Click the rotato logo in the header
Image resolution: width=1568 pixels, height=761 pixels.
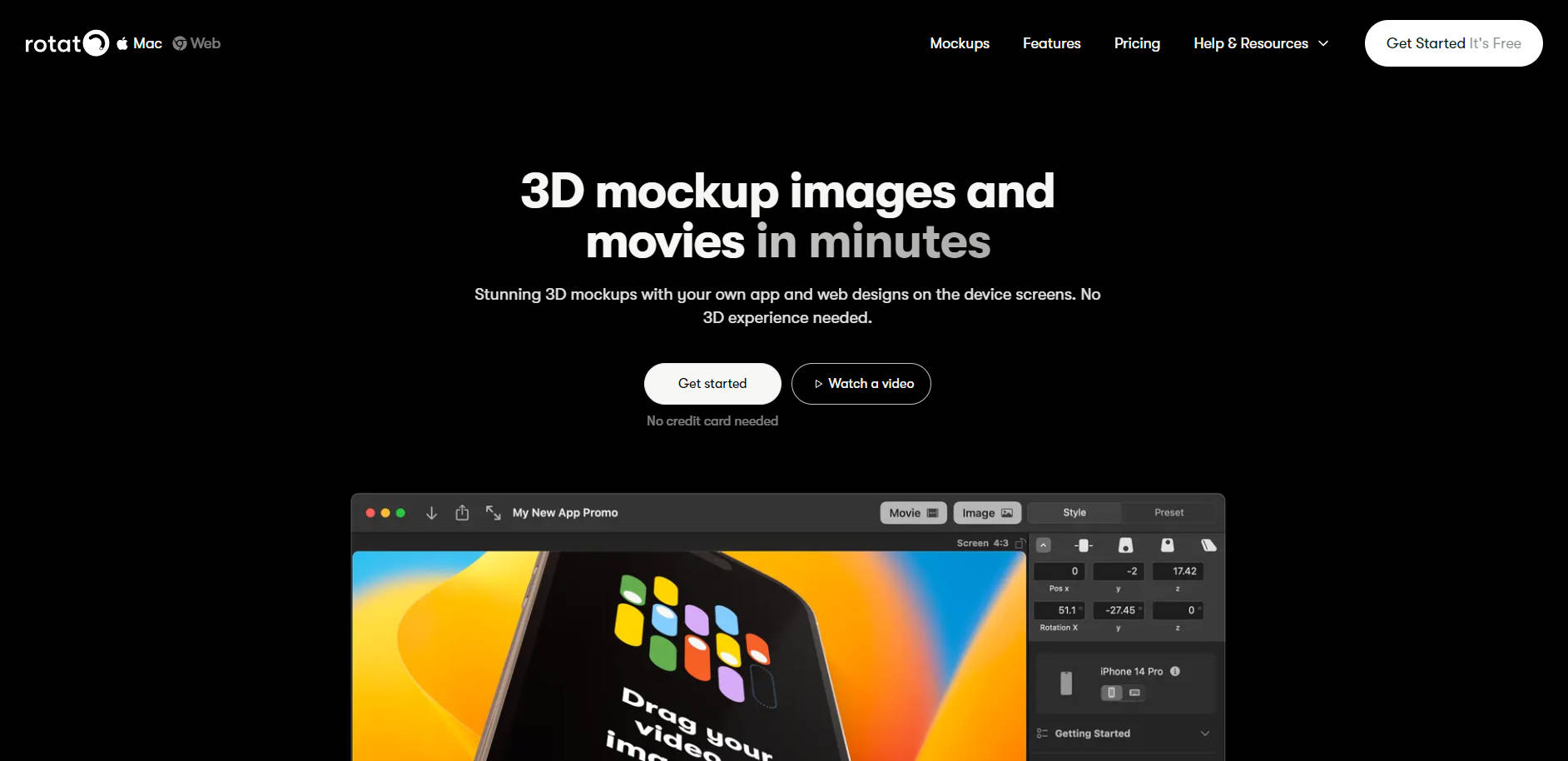pyautogui.click(x=67, y=43)
